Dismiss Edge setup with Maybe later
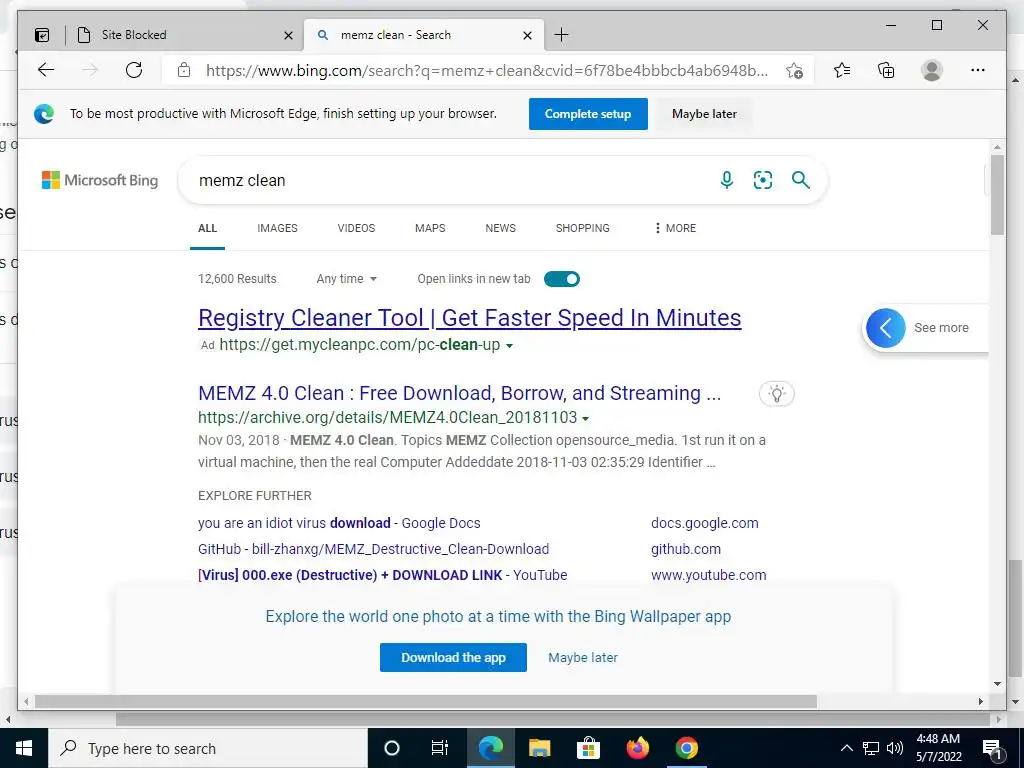1024x768 pixels. coord(704,114)
